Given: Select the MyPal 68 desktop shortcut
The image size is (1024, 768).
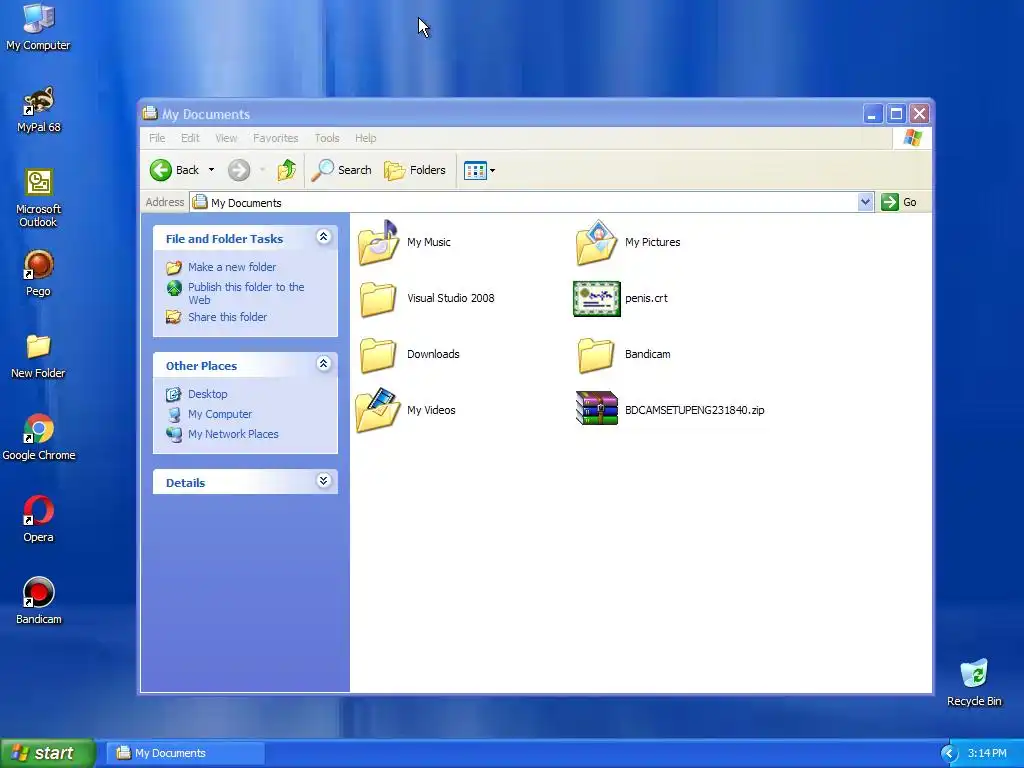Looking at the screenshot, I should point(38,110).
